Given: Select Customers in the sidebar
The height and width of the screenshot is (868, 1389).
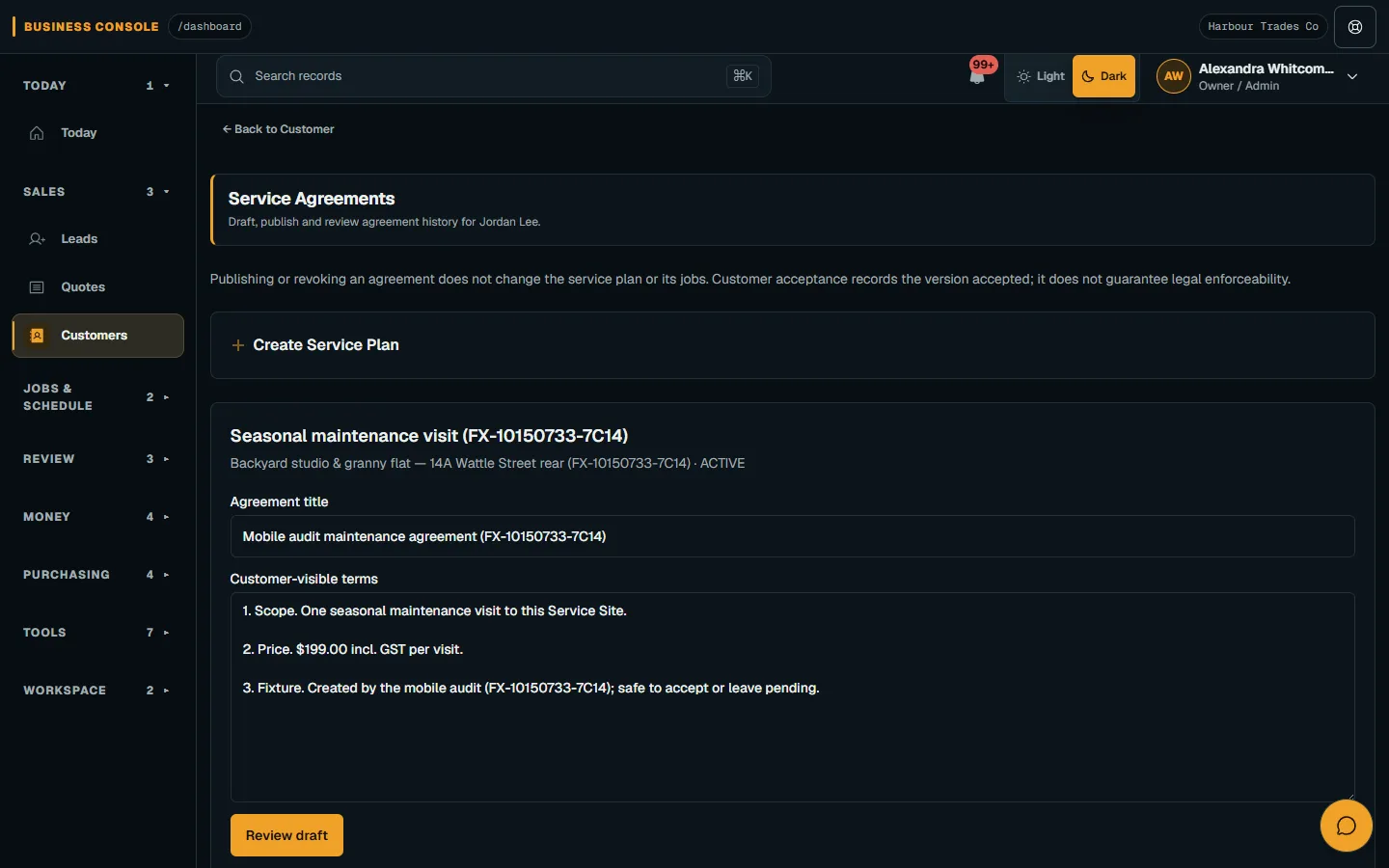Looking at the screenshot, I should pos(97,336).
